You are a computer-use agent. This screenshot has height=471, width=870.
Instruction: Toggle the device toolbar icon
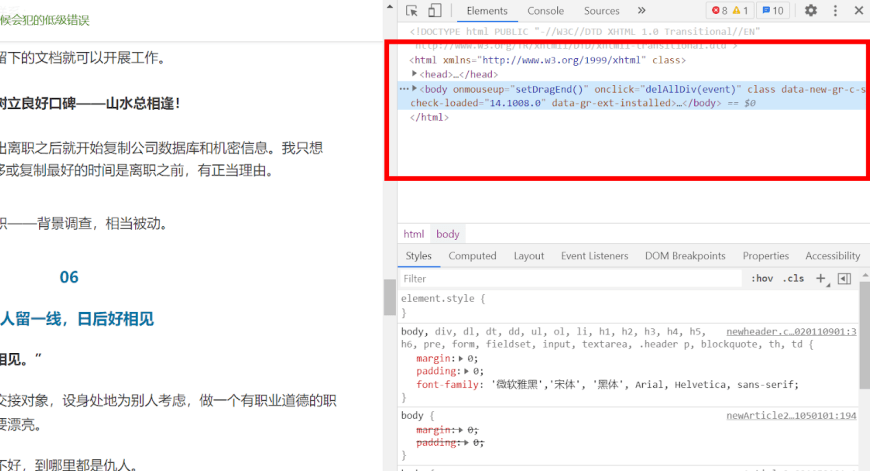click(435, 11)
